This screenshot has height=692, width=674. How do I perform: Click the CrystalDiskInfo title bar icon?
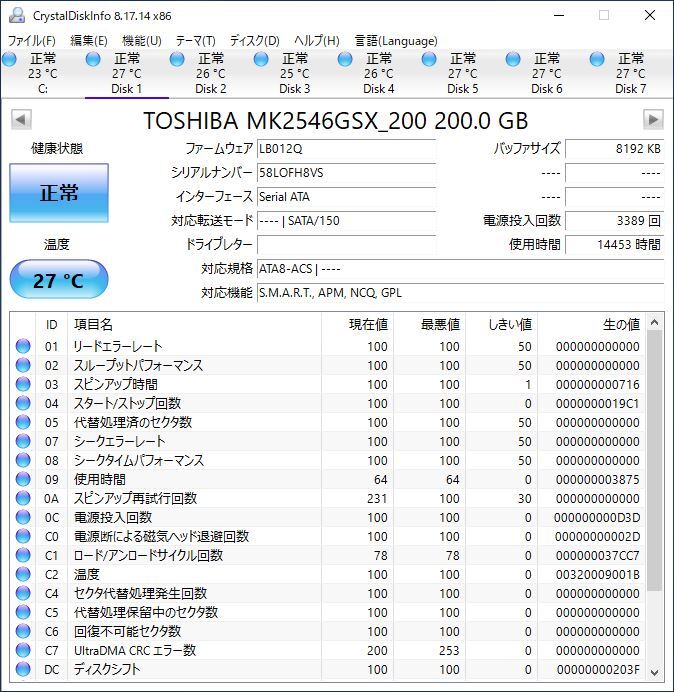[17, 15]
